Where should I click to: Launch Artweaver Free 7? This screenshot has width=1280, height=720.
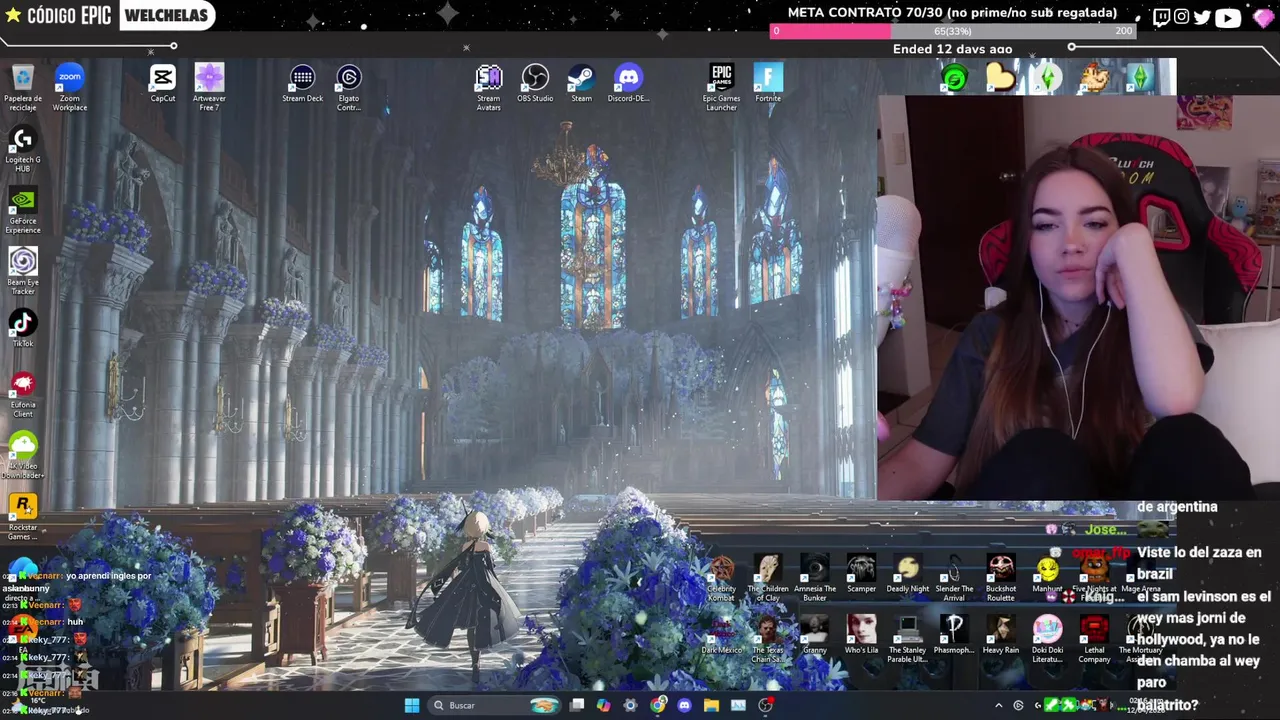click(x=209, y=87)
